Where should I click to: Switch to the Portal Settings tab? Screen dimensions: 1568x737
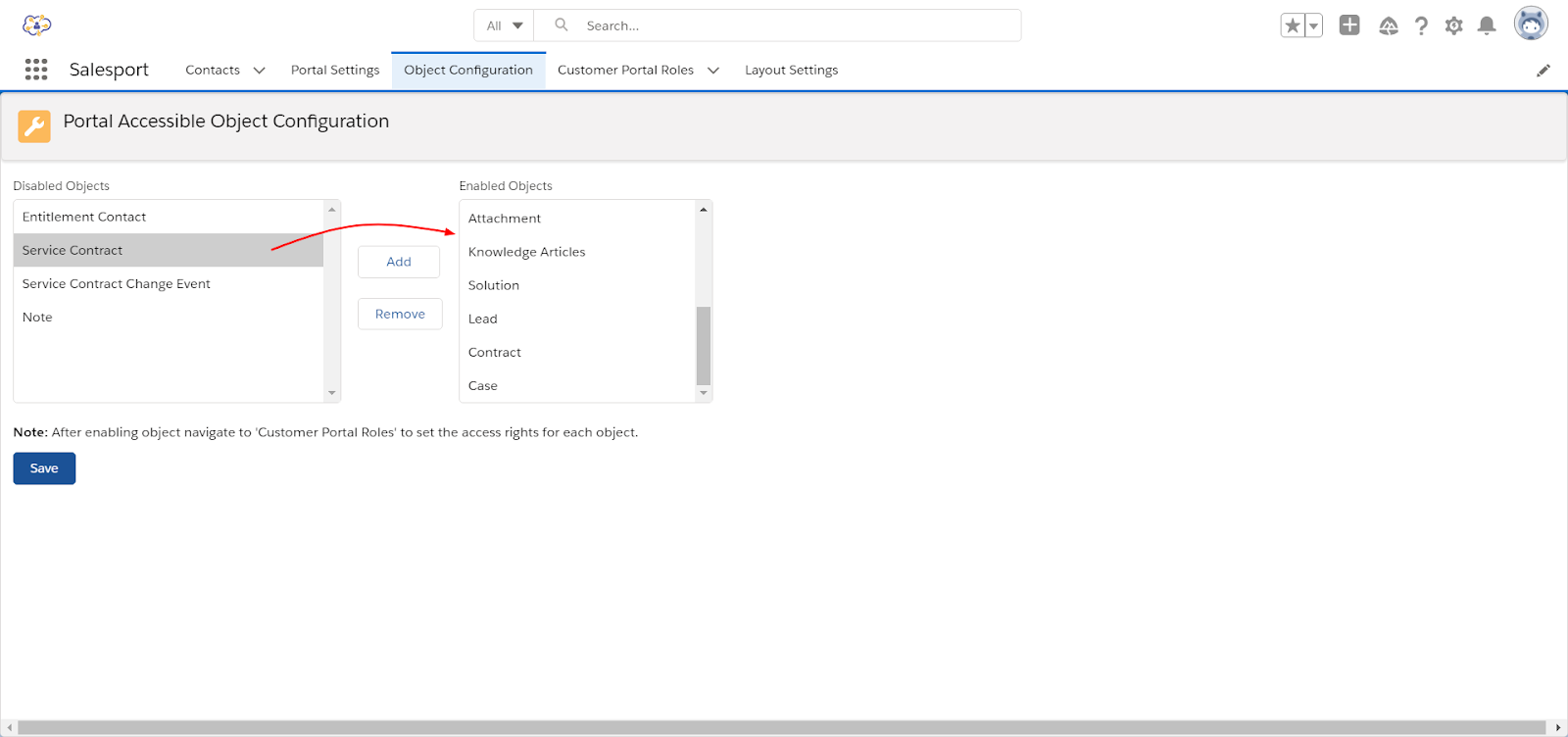(x=335, y=71)
